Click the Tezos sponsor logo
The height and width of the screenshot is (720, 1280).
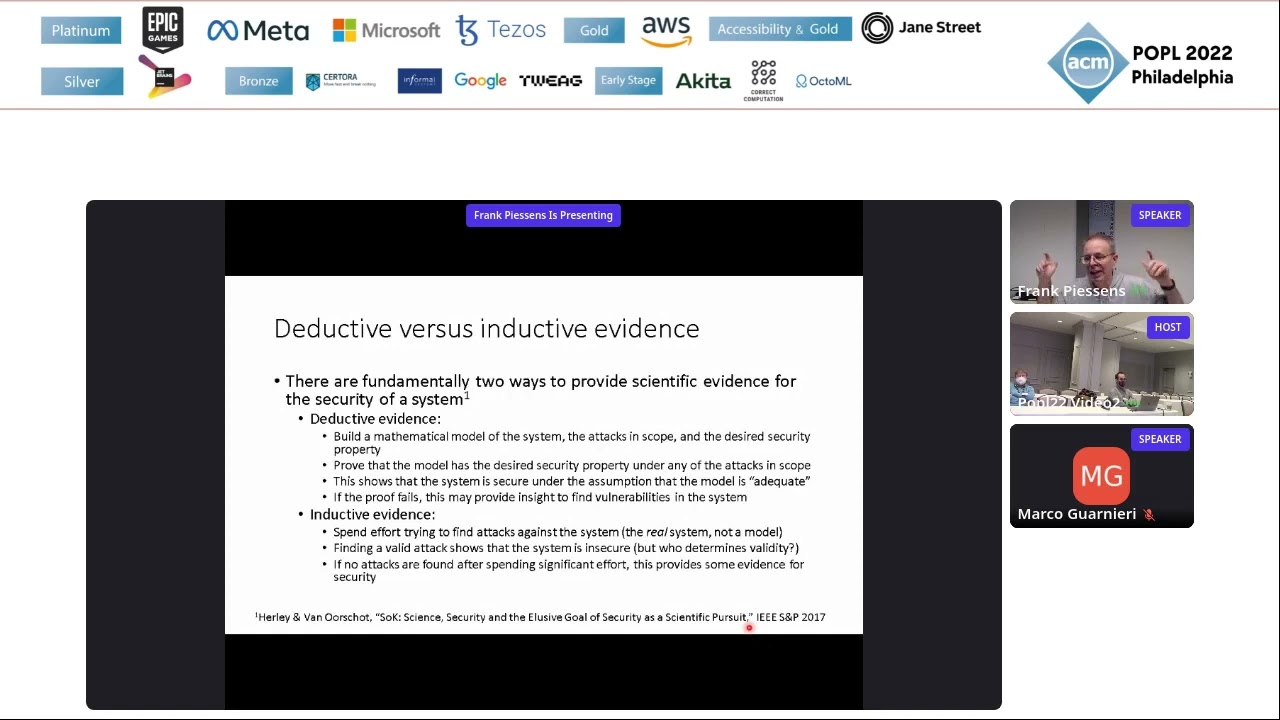pos(500,30)
